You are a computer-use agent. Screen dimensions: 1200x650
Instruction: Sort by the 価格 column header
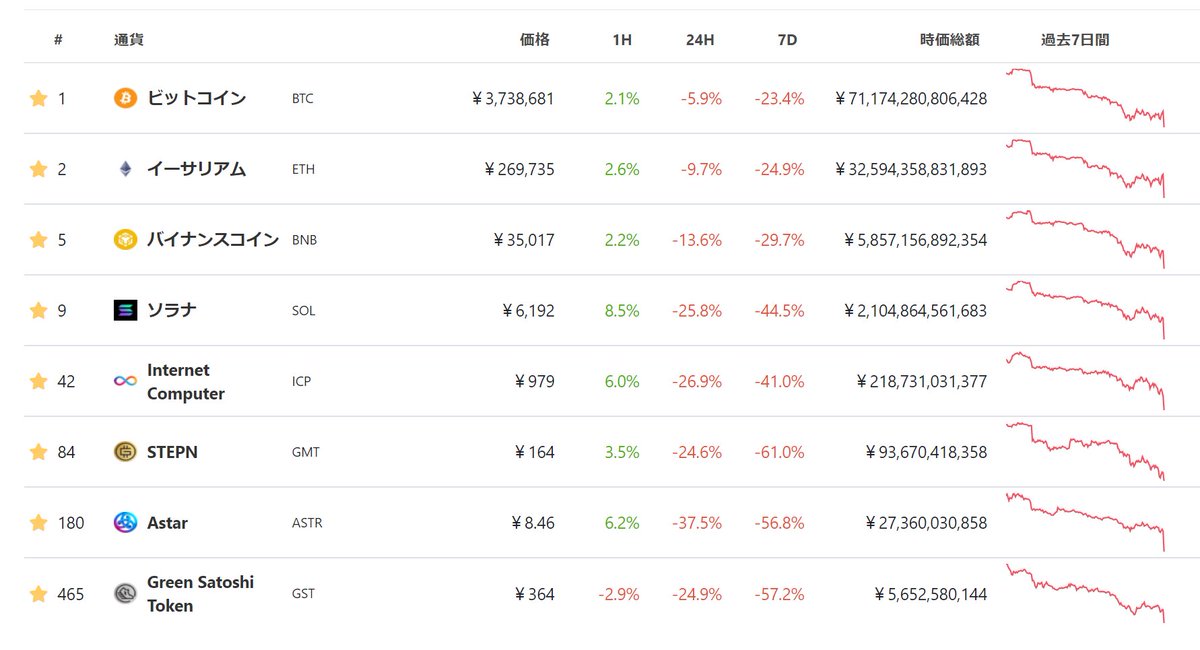click(x=535, y=40)
